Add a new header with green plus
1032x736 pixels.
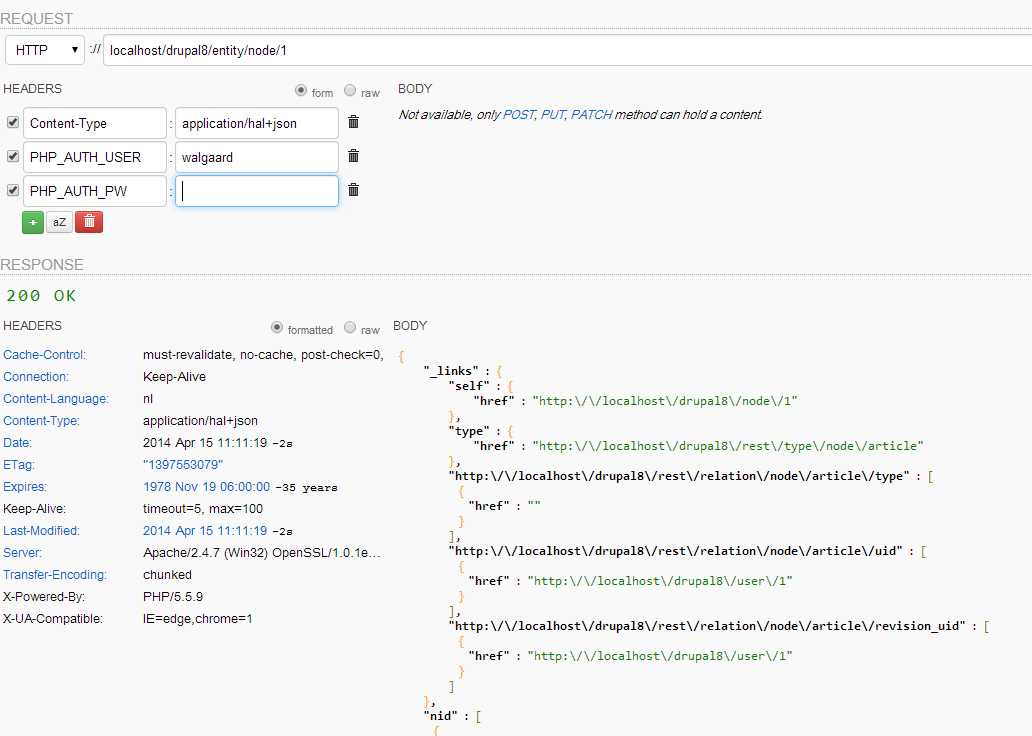pyautogui.click(x=33, y=223)
